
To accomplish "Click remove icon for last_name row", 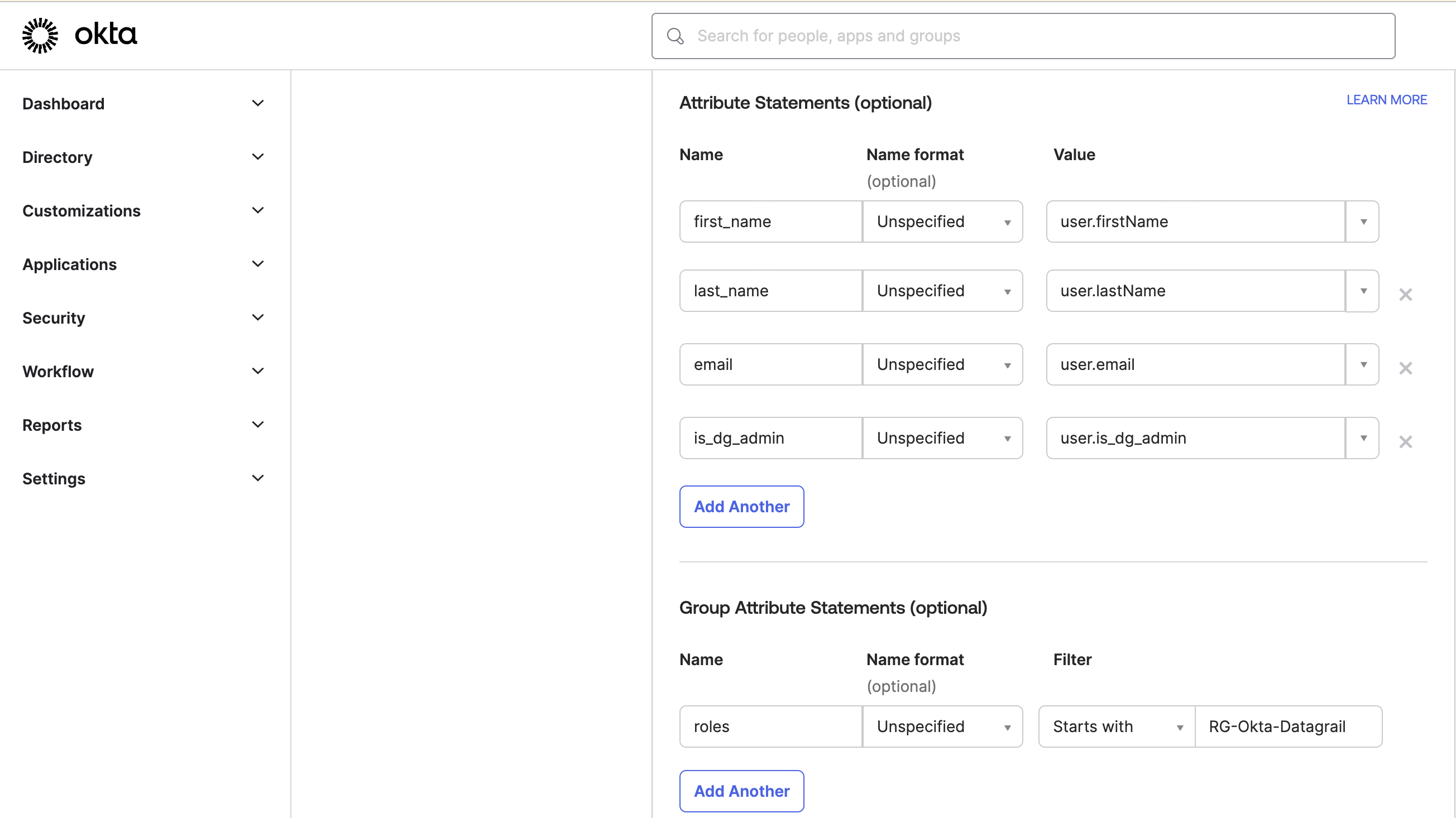I will 1405,294.
